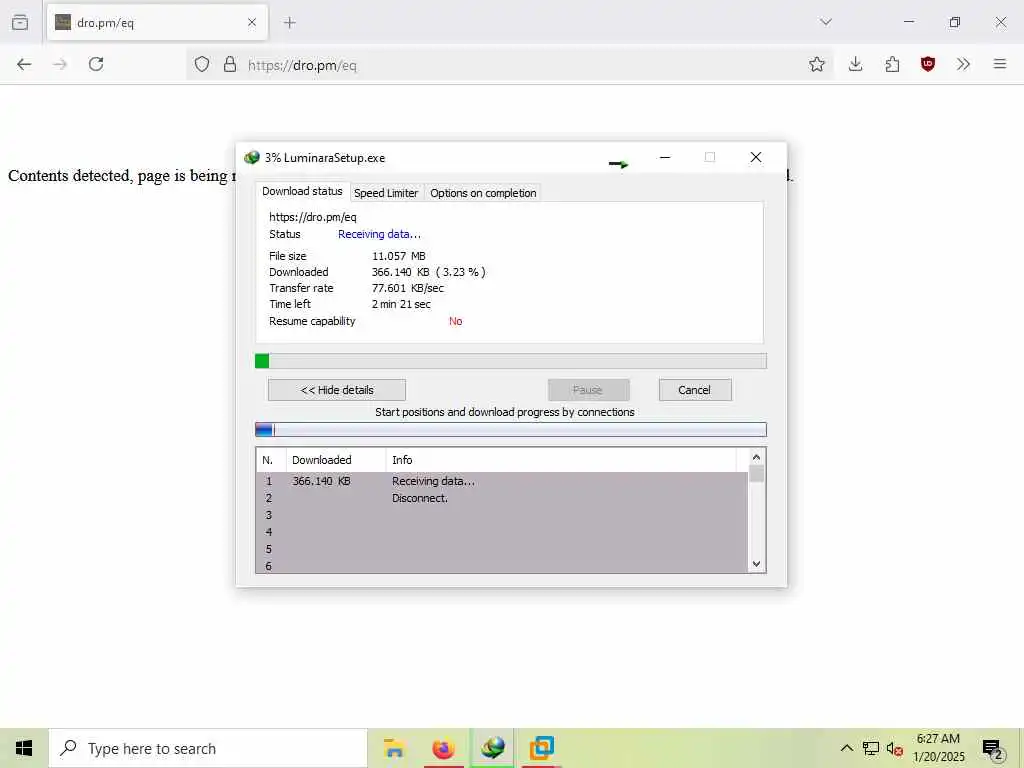Select connection row 2 Disconnect
Image resolution: width=1024 pixels, height=768 pixels.
point(502,498)
